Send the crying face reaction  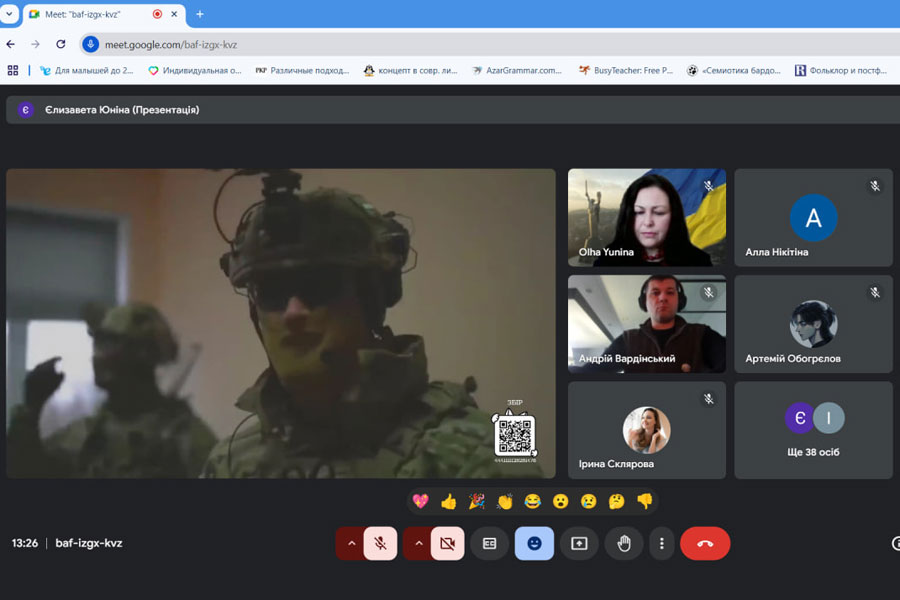point(588,501)
